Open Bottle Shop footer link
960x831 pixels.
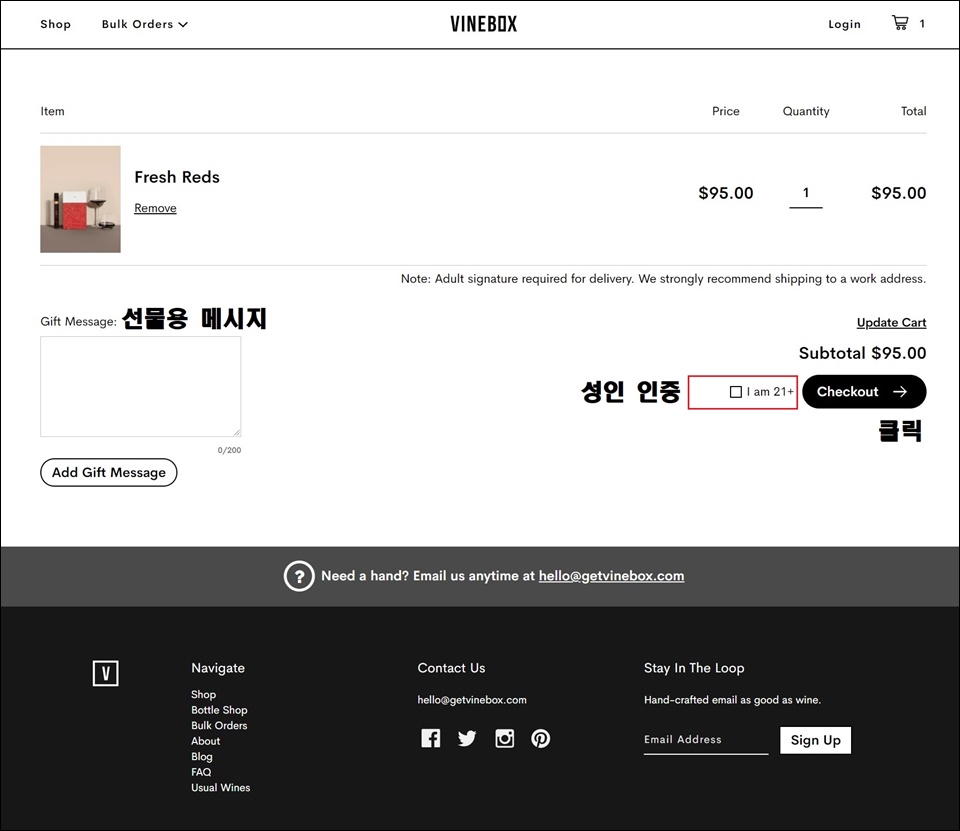pos(219,710)
